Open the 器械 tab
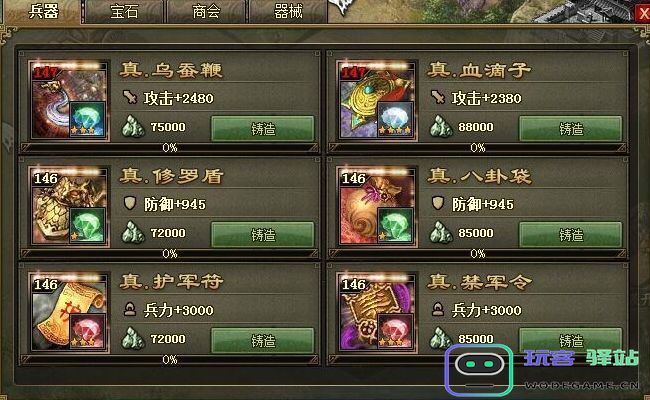Viewport: 650px width, 400px height. [x=288, y=12]
